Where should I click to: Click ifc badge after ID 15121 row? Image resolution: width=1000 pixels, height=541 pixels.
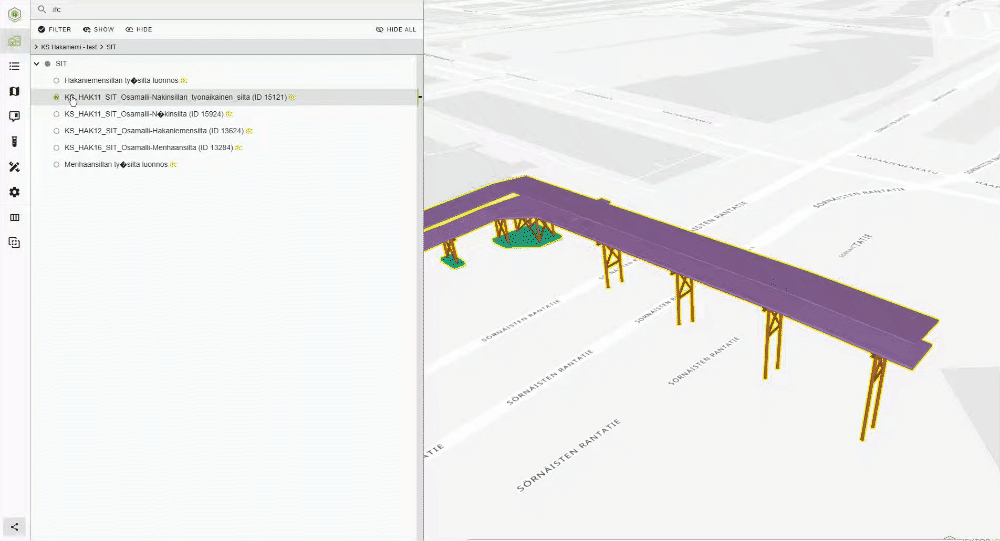(x=292, y=98)
